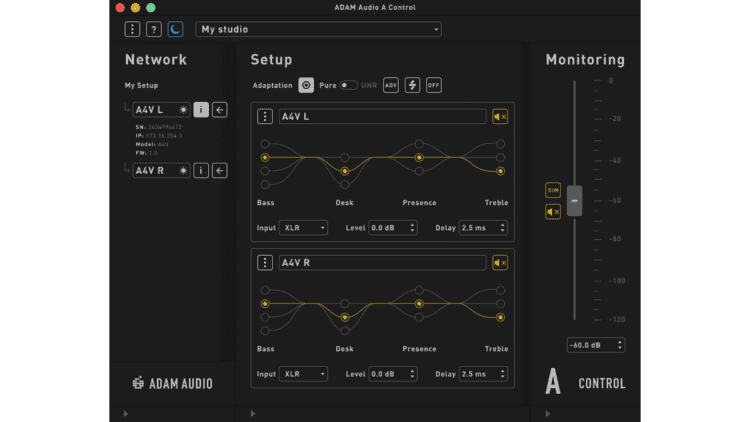The width and height of the screenshot is (750, 422).
Task: Select the active Desk cut node for A4V L
Action: tap(344, 171)
